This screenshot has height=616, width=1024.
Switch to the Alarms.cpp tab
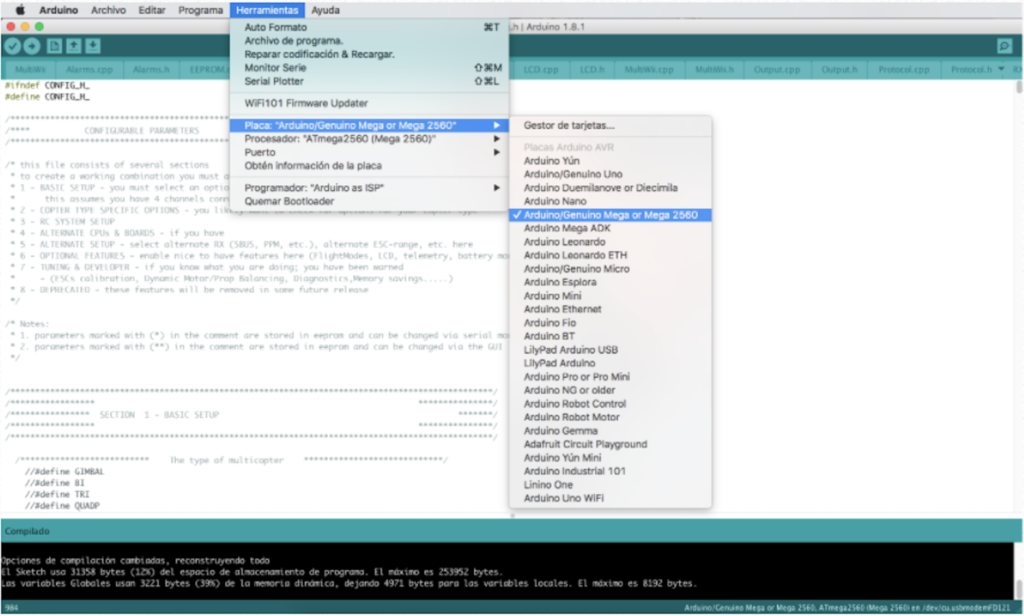[x=90, y=70]
